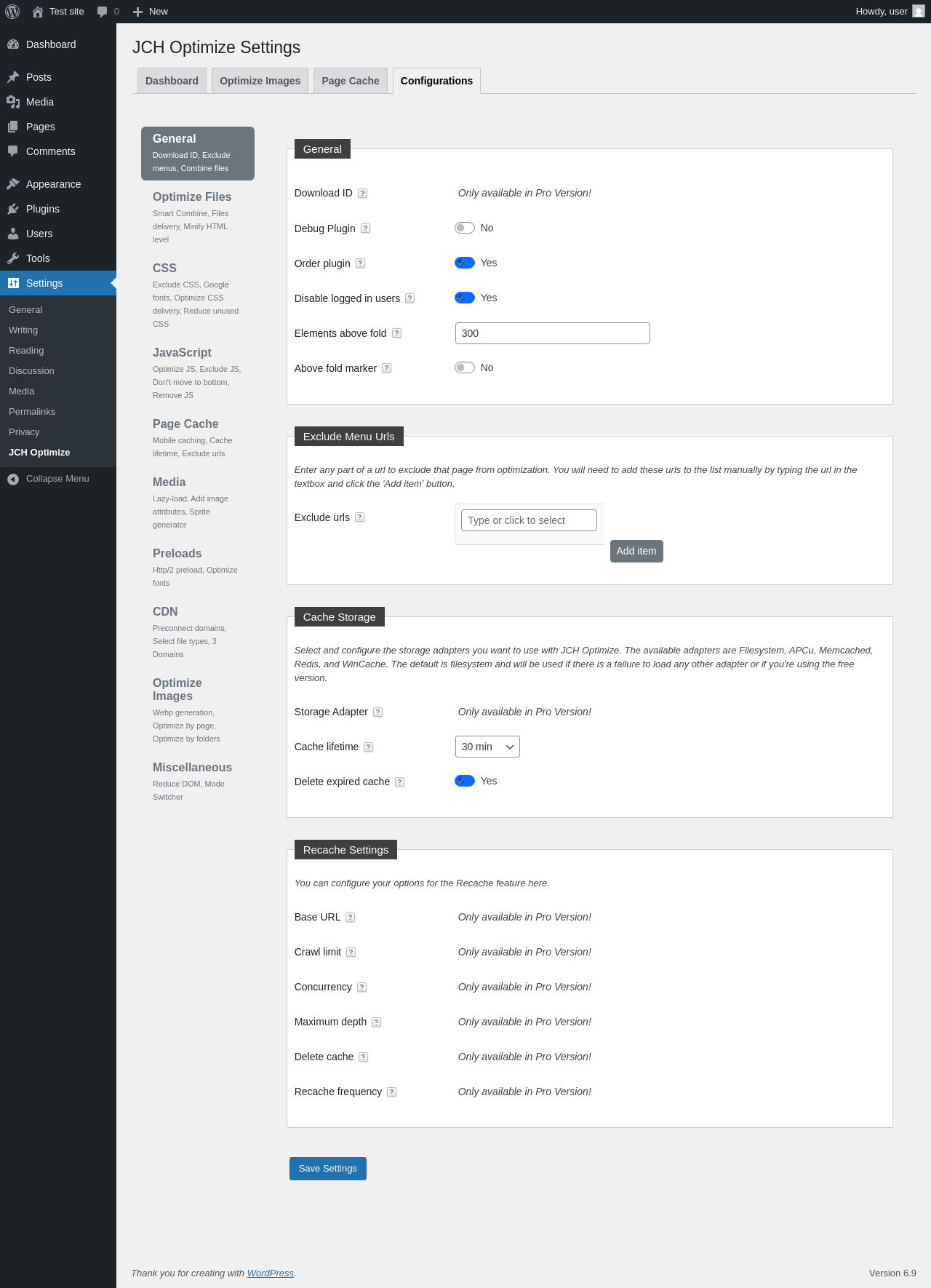
Task: Open help icon beside Exclude urls
Action: [x=359, y=517]
